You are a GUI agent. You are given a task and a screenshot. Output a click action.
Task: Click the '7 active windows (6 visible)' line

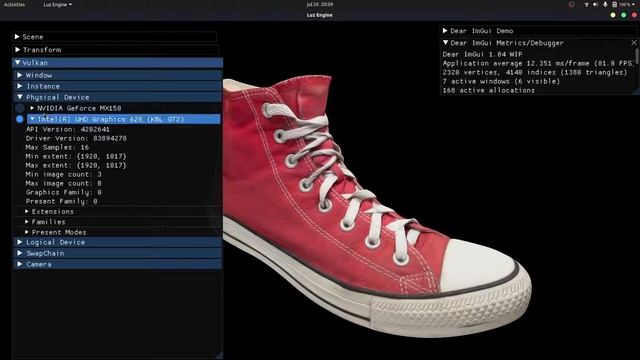[x=502, y=81]
